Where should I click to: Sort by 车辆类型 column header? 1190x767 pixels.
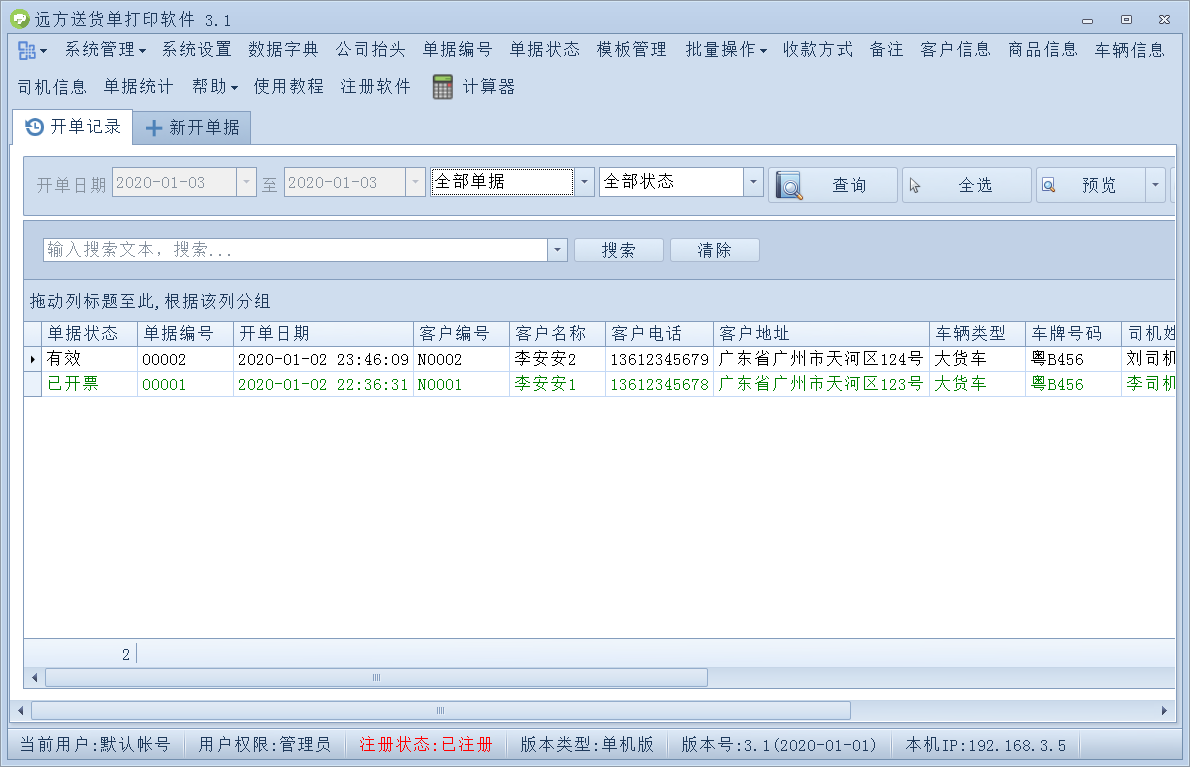tap(977, 334)
